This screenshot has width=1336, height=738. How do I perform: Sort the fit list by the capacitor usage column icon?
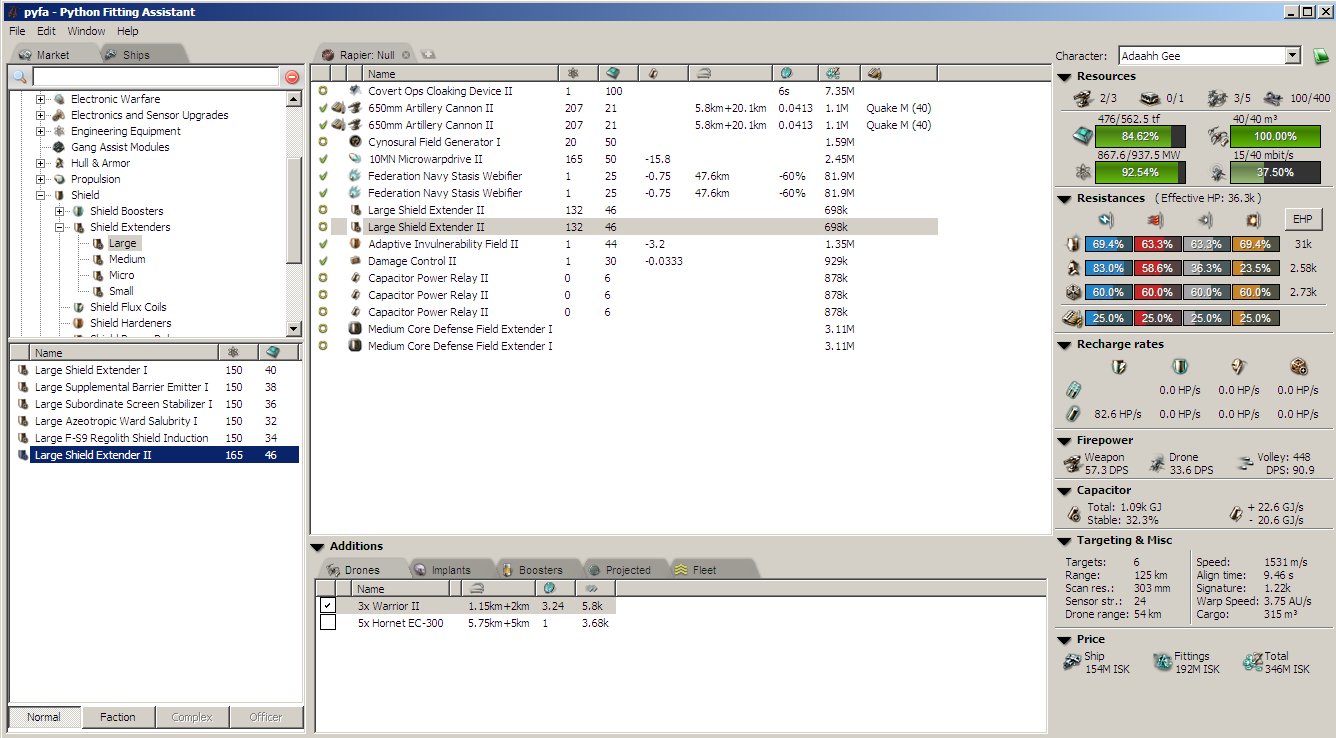[655, 73]
